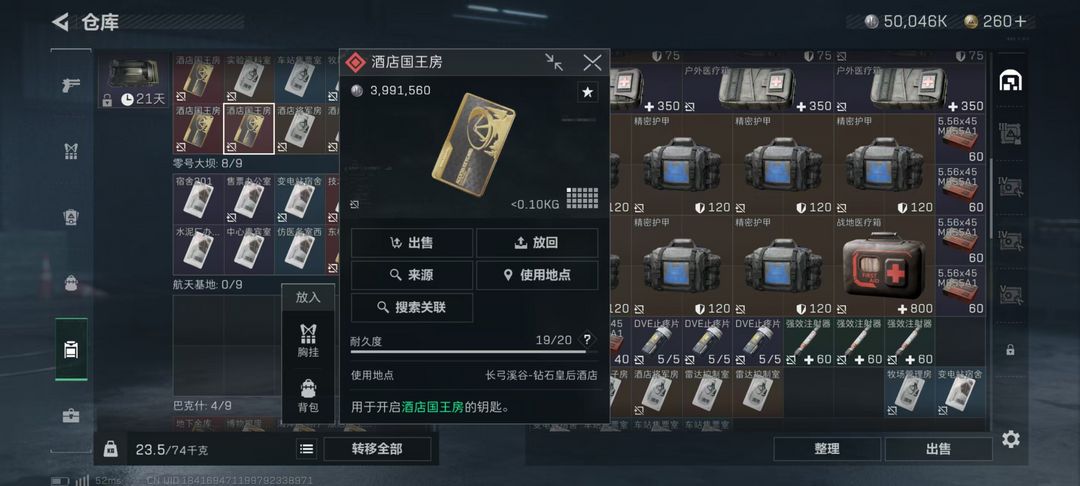This screenshot has height=486, width=1080.
Task: Click the 转移全部 transfer all button
Action: [x=377, y=449]
